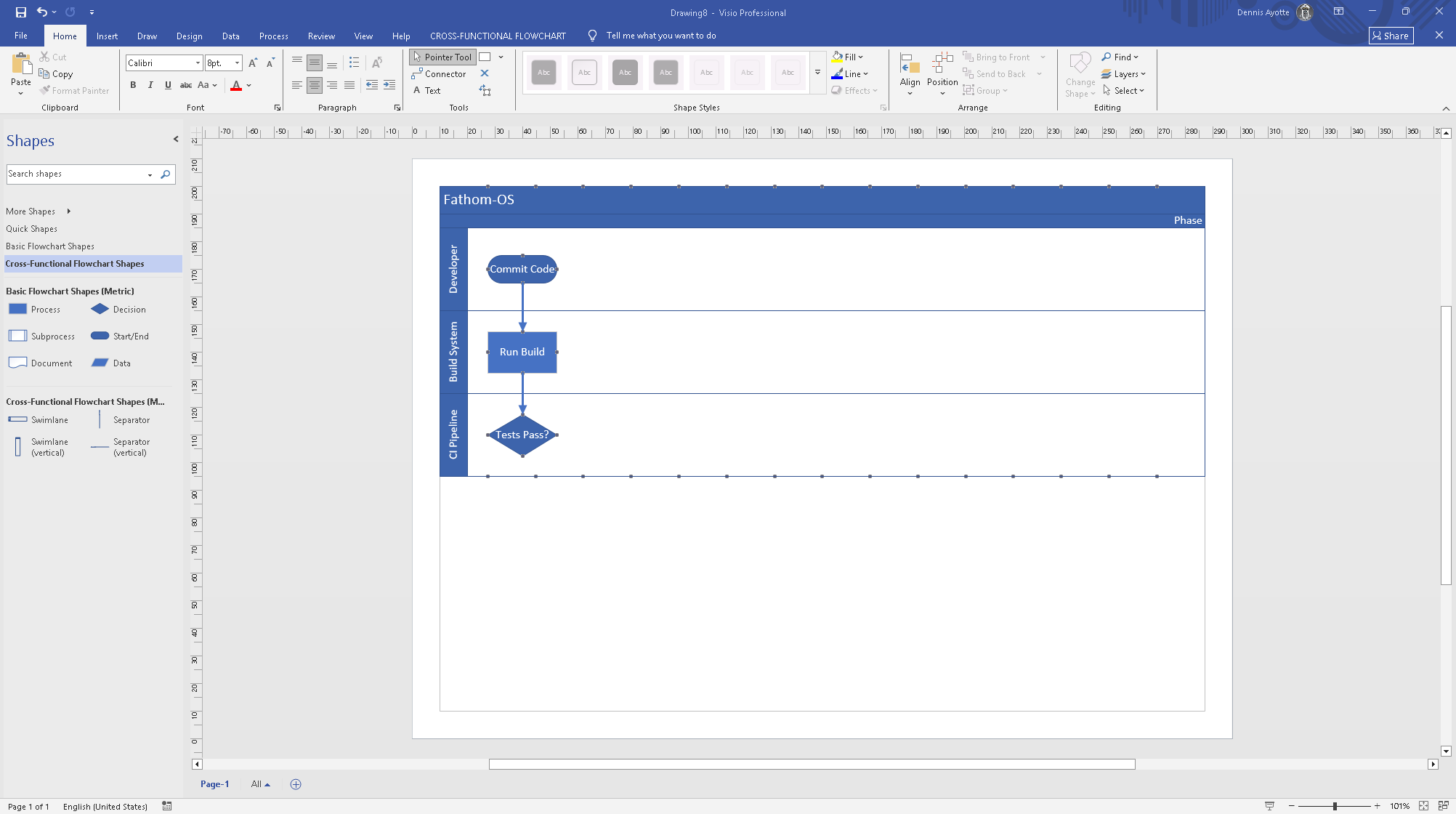Open the Insert ribbon tab
Viewport: 1456px width, 814px height.
(x=107, y=36)
